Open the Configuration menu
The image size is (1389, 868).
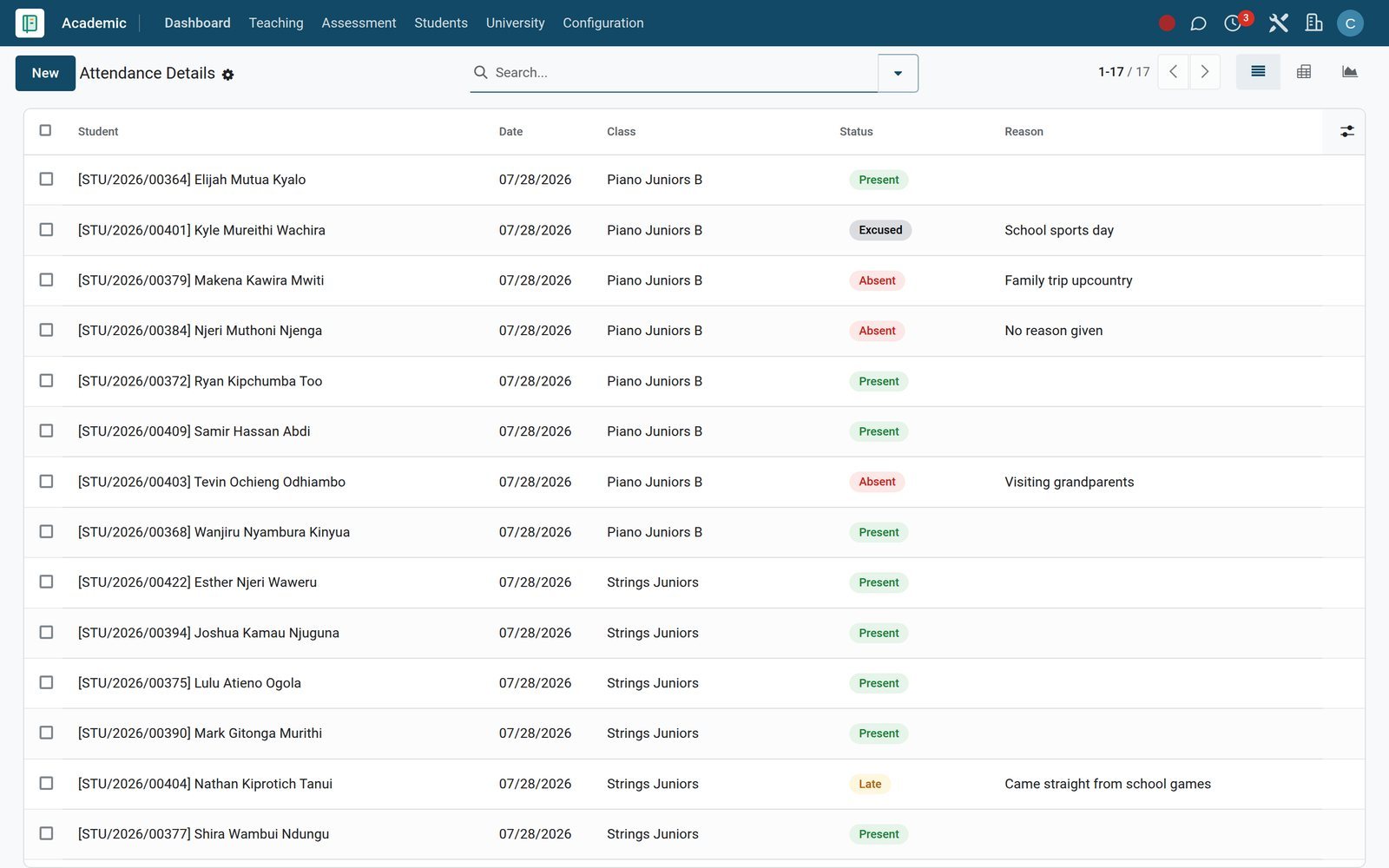pyautogui.click(x=603, y=23)
